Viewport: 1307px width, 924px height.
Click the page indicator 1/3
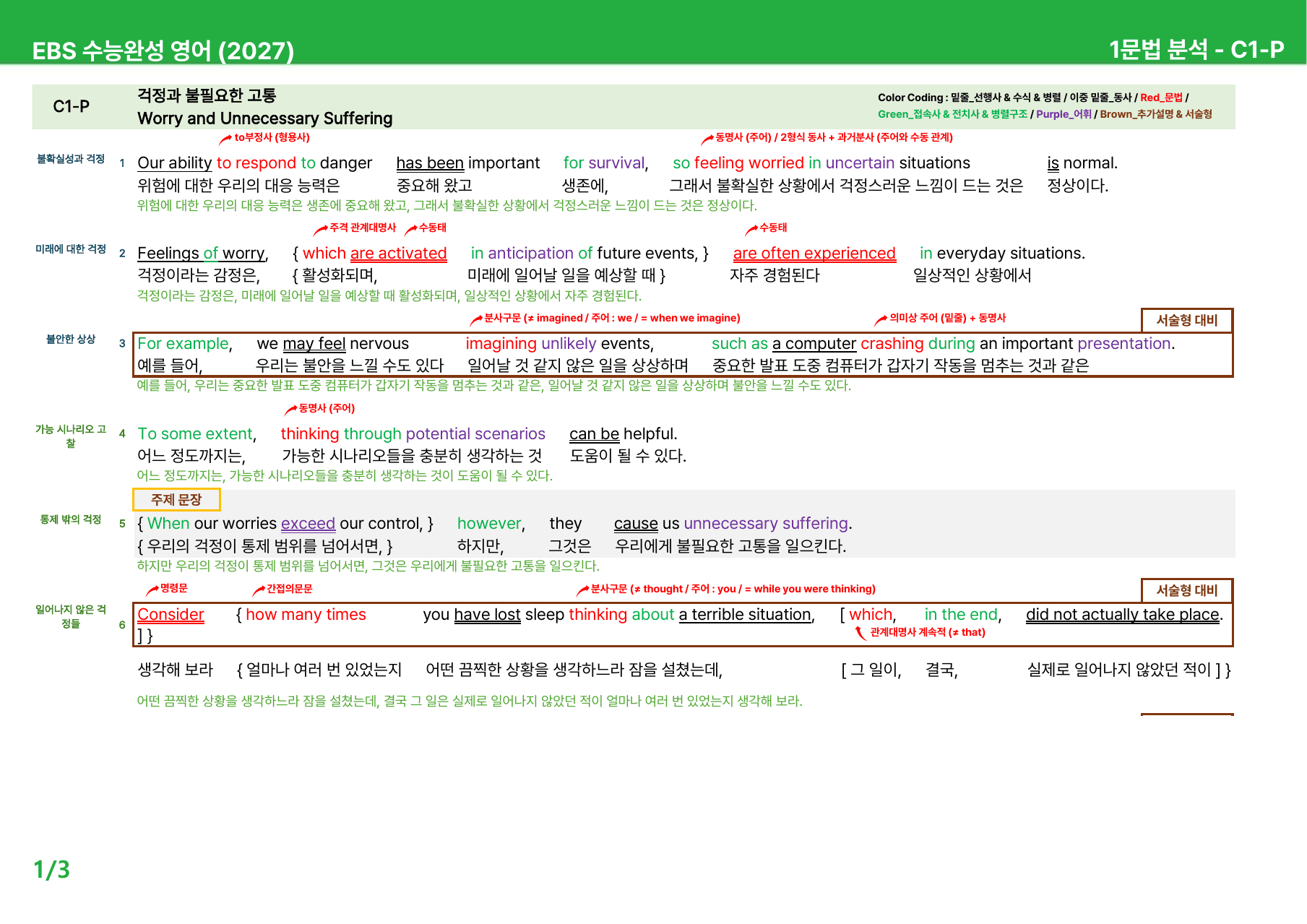point(52,870)
